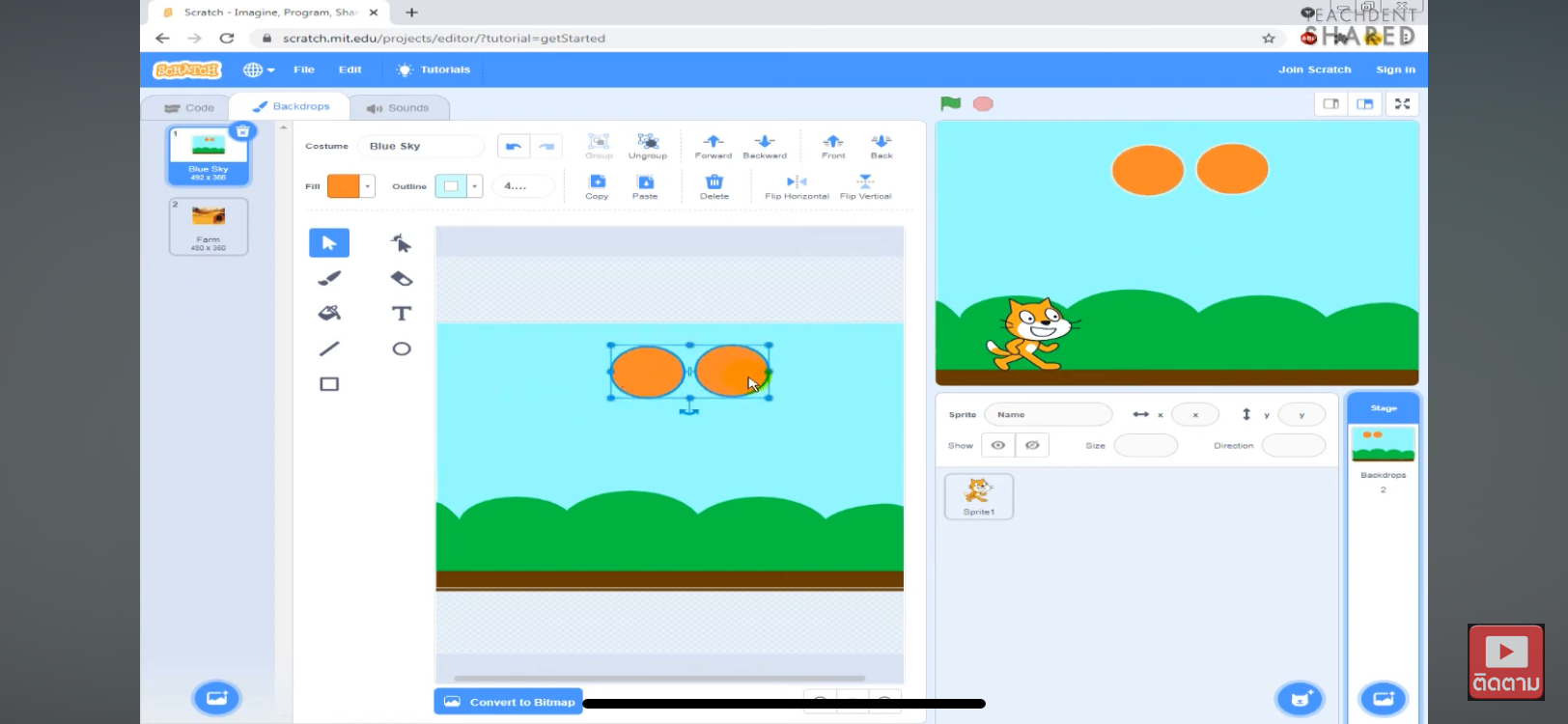
Task: Click the Group icon
Action: tap(599, 141)
